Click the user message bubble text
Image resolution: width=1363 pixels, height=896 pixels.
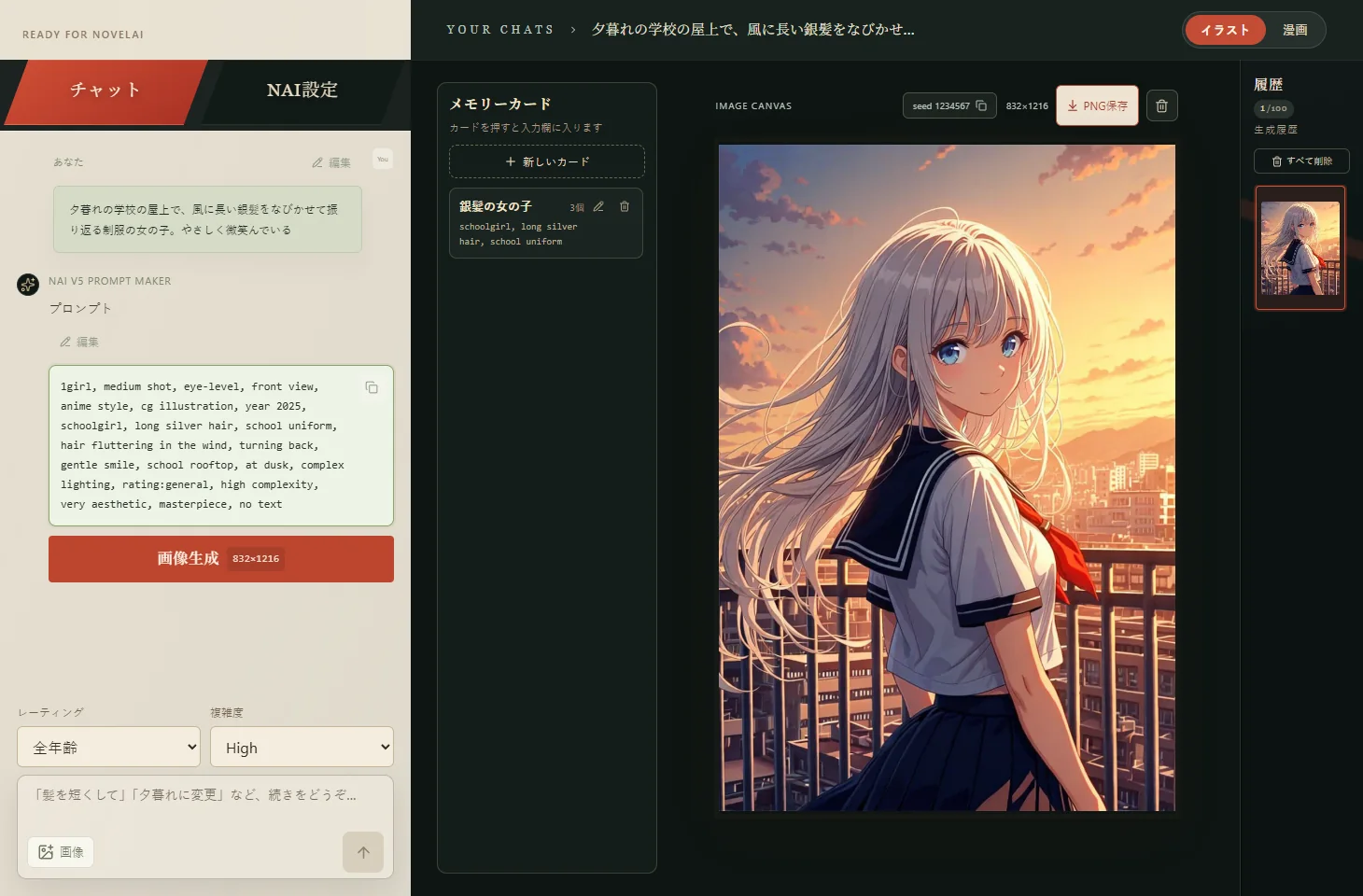(x=207, y=219)
